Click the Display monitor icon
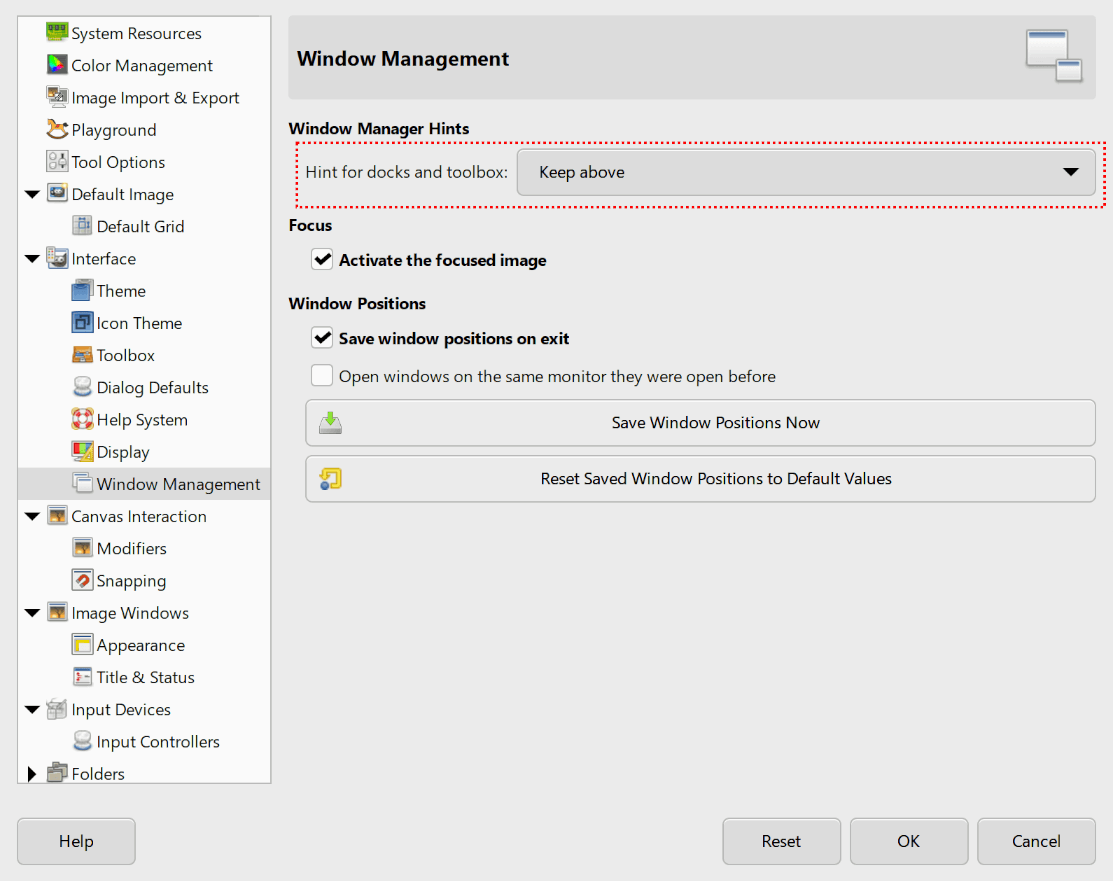The width and height of the screenshot is (1113, 881). 83,451
